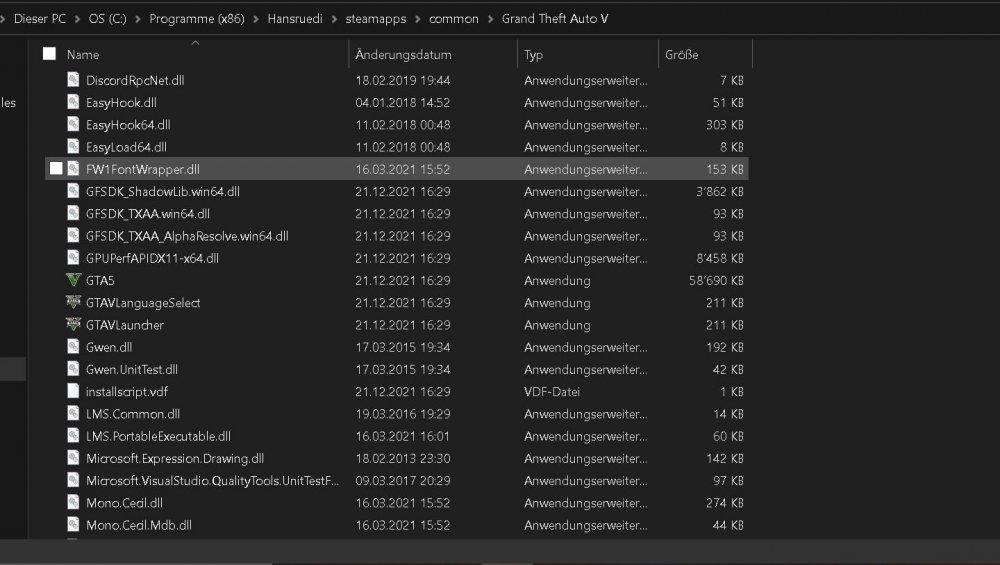Click the GTAVLauncher application icon
Viewport: 1000px width, 565px height.
coord(73,325)
